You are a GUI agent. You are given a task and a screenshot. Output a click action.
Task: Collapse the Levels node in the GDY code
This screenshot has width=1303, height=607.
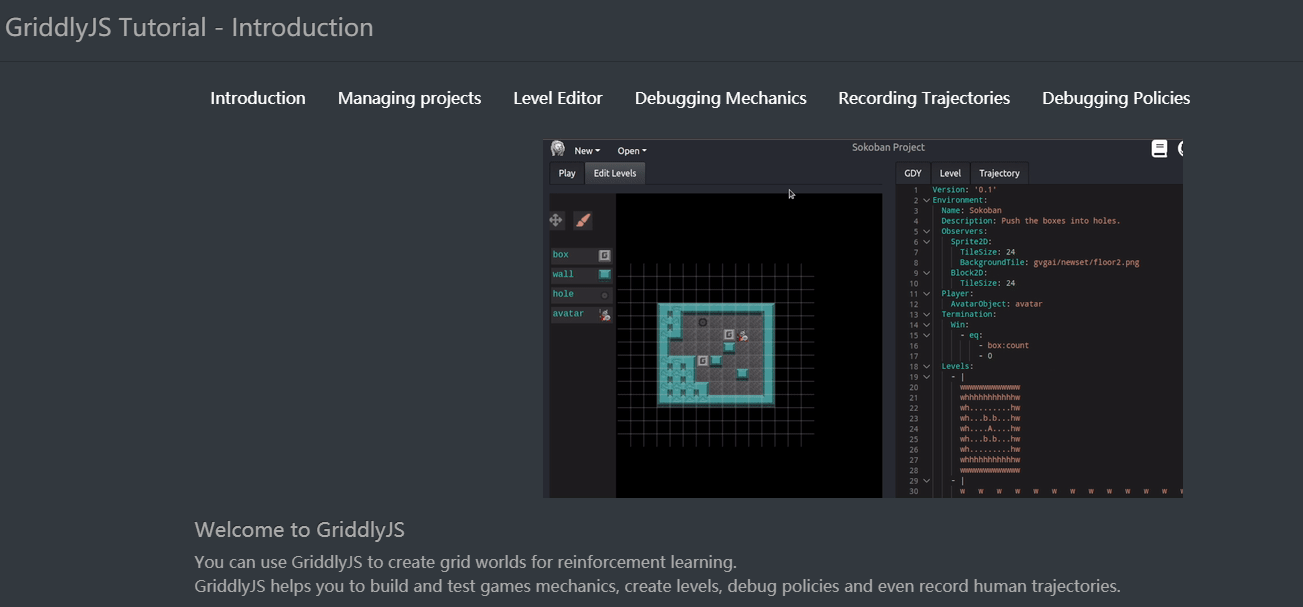pos(926,366)
